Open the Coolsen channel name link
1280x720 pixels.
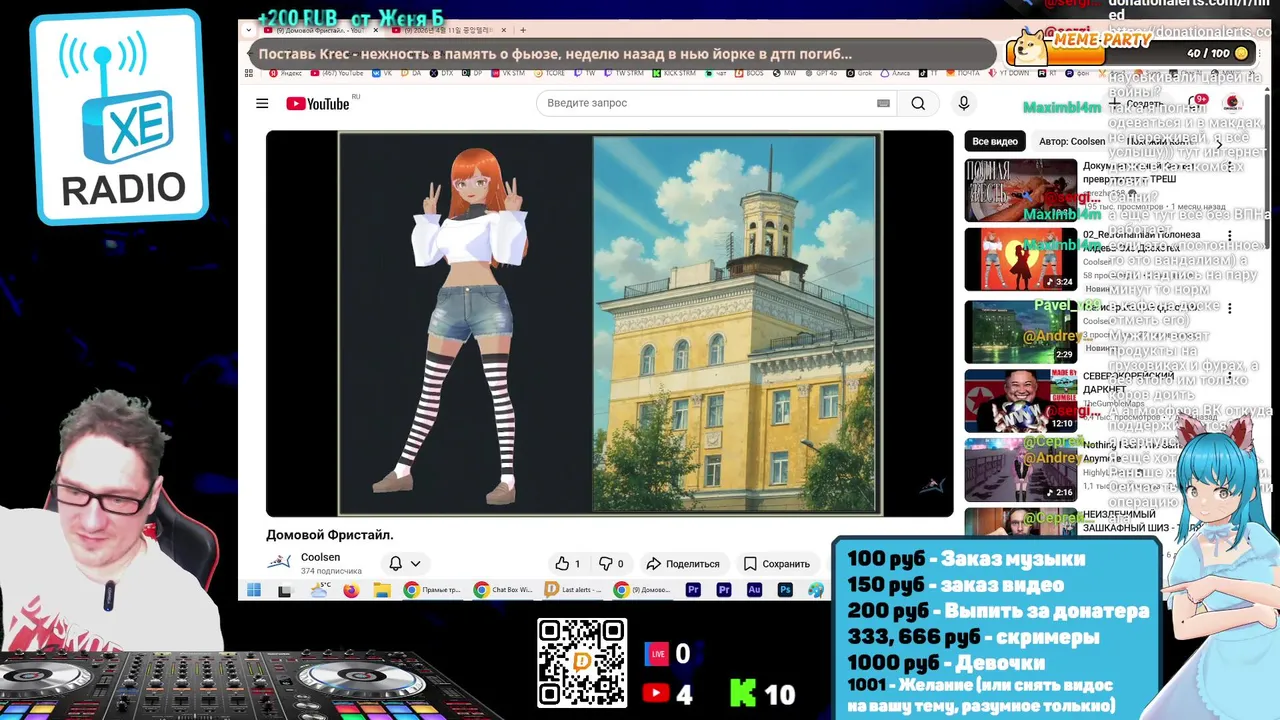(320, 557)
